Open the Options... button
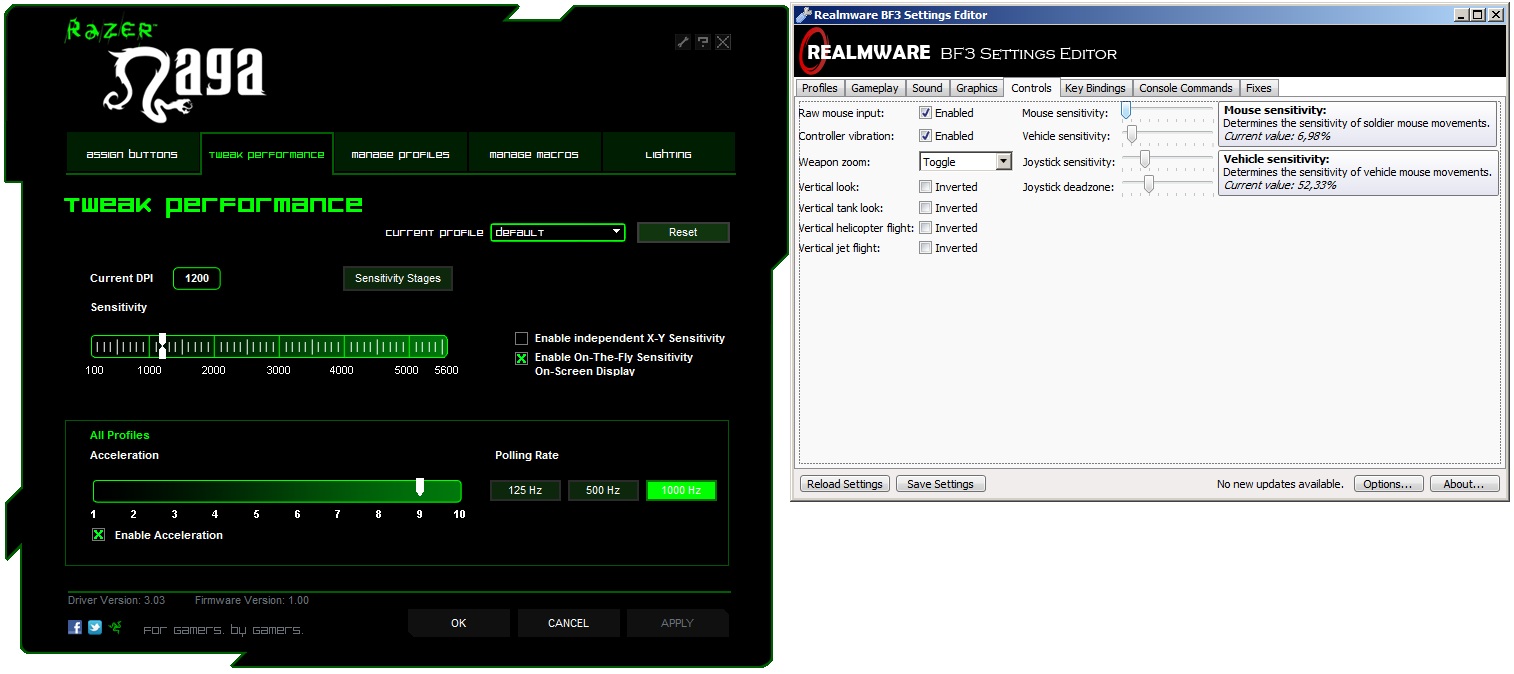 click(x=1388, y=484)
